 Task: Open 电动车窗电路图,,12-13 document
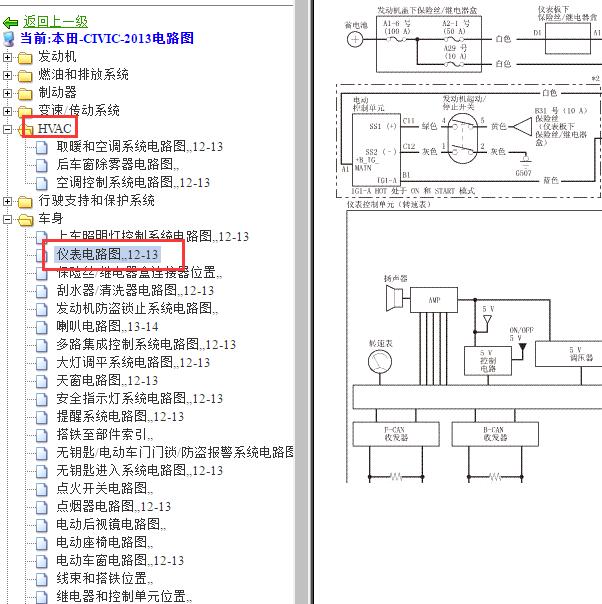(120, 560)
